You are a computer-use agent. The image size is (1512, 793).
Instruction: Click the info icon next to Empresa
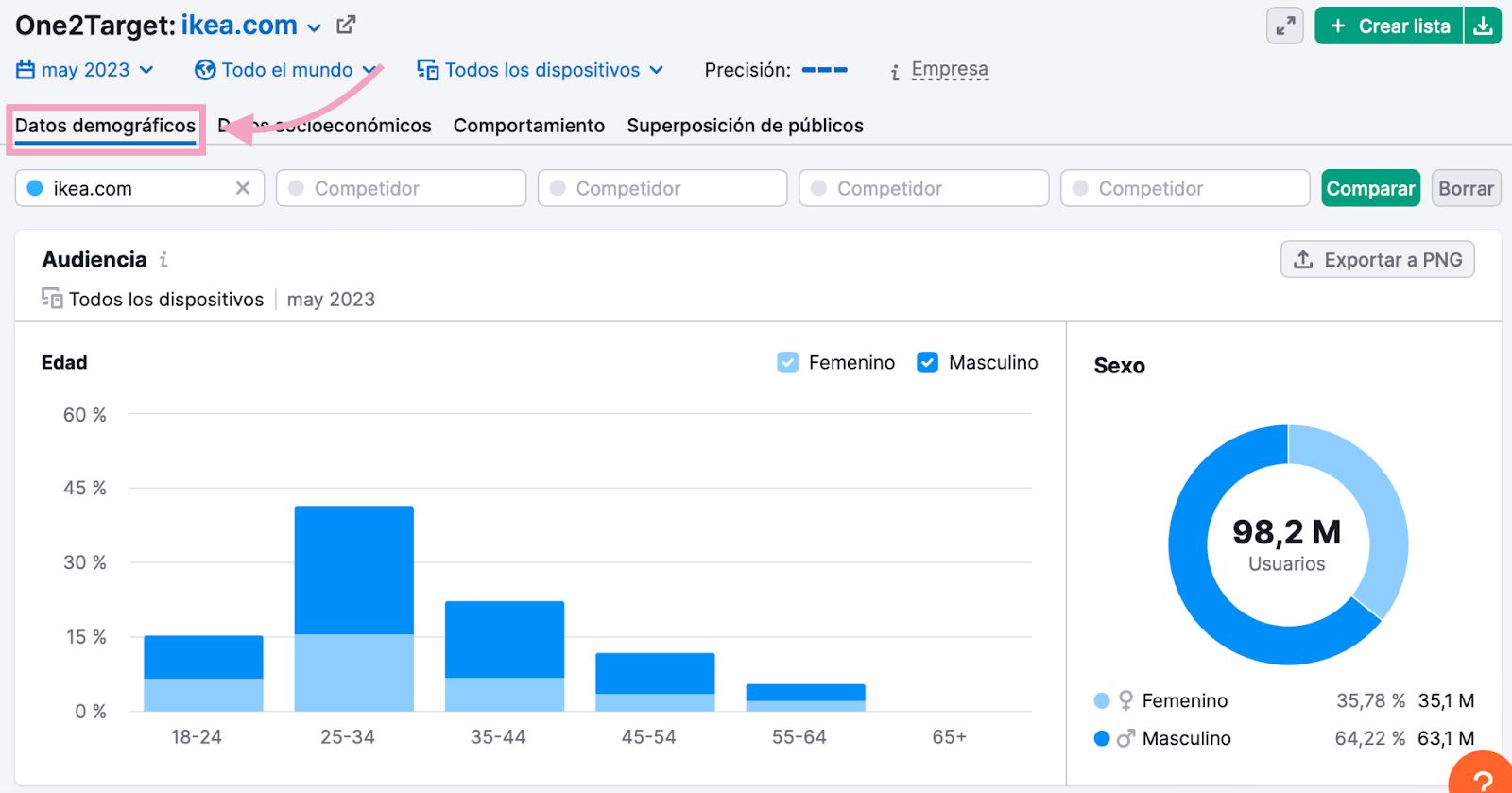pyautogui.click(x=895, y=72)
